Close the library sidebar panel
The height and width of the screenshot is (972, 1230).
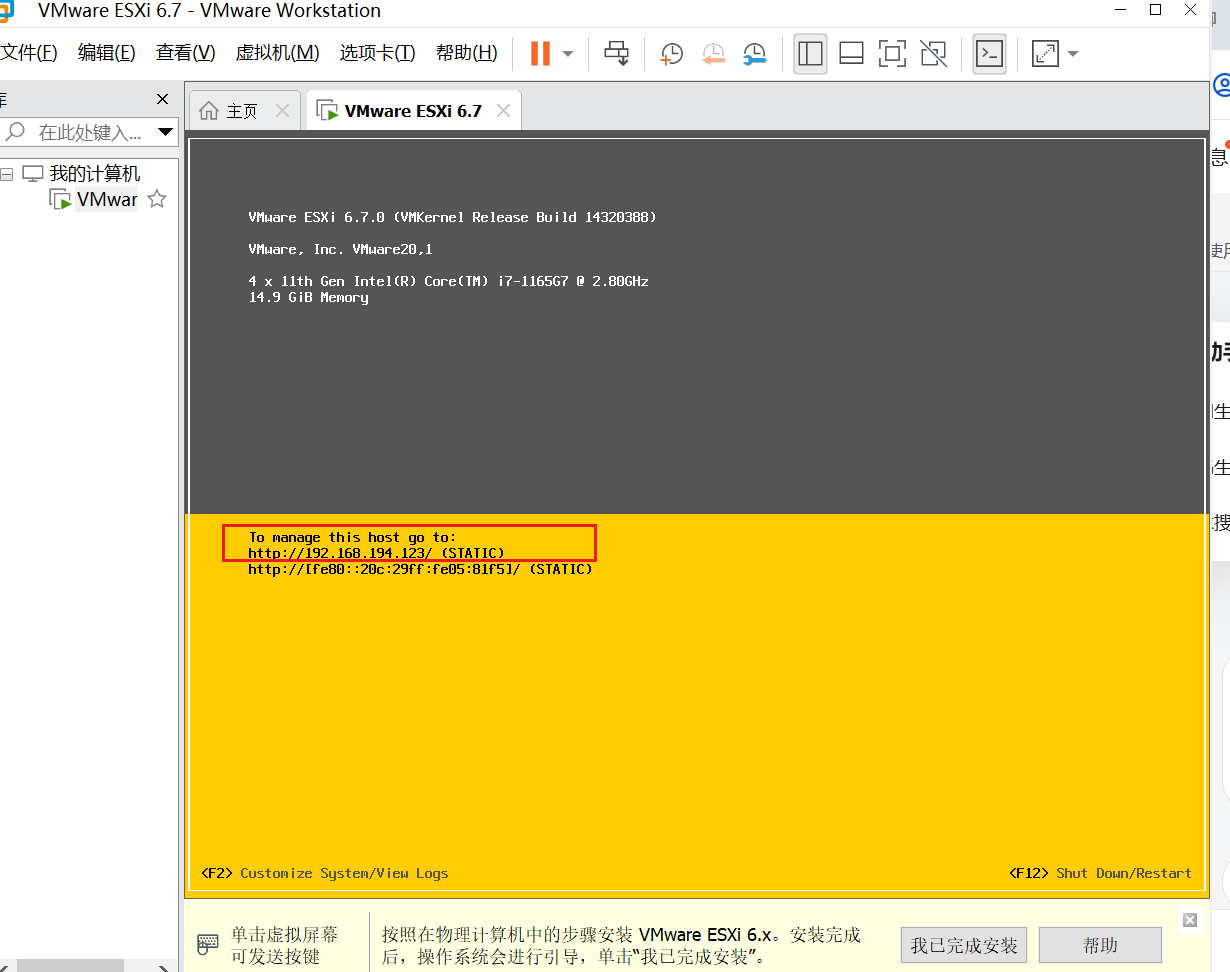pyautogui.click(x=163, y=99)
